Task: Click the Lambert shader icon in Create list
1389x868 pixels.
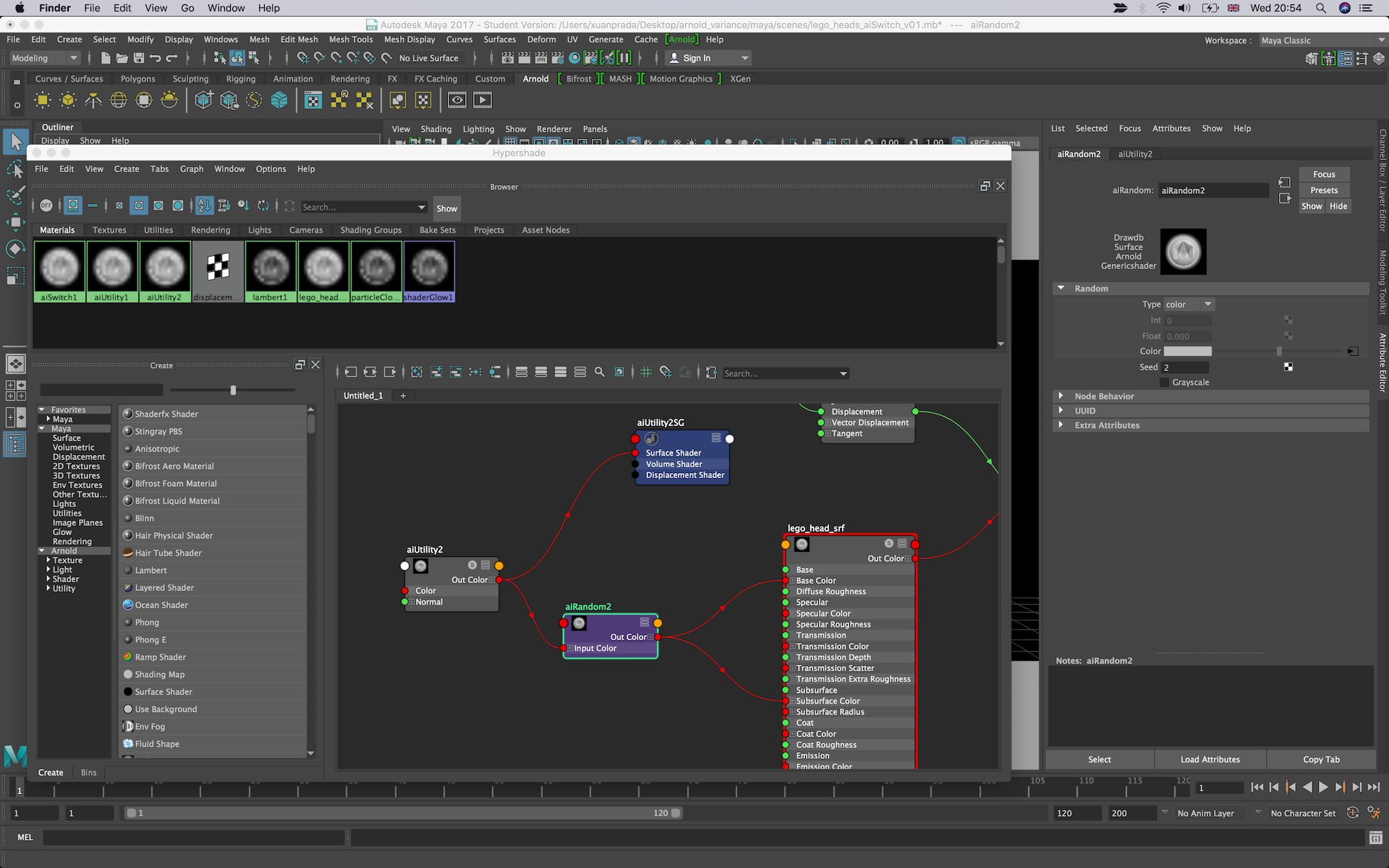Action: pyautogui.click(x=128, y=570)
